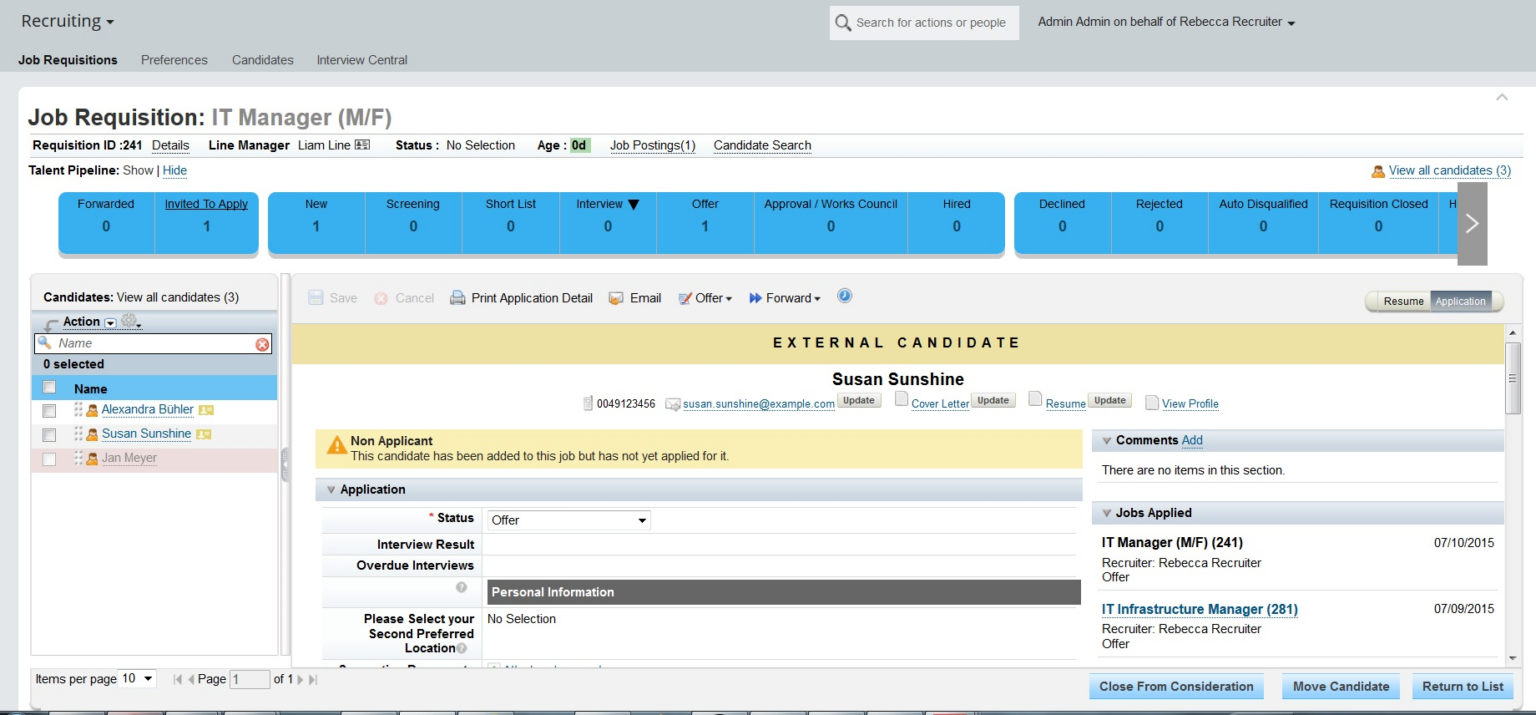Click the Move Candidate button
The width and height of the screenshot is (1536, 715).
[x=1340, y=686]
